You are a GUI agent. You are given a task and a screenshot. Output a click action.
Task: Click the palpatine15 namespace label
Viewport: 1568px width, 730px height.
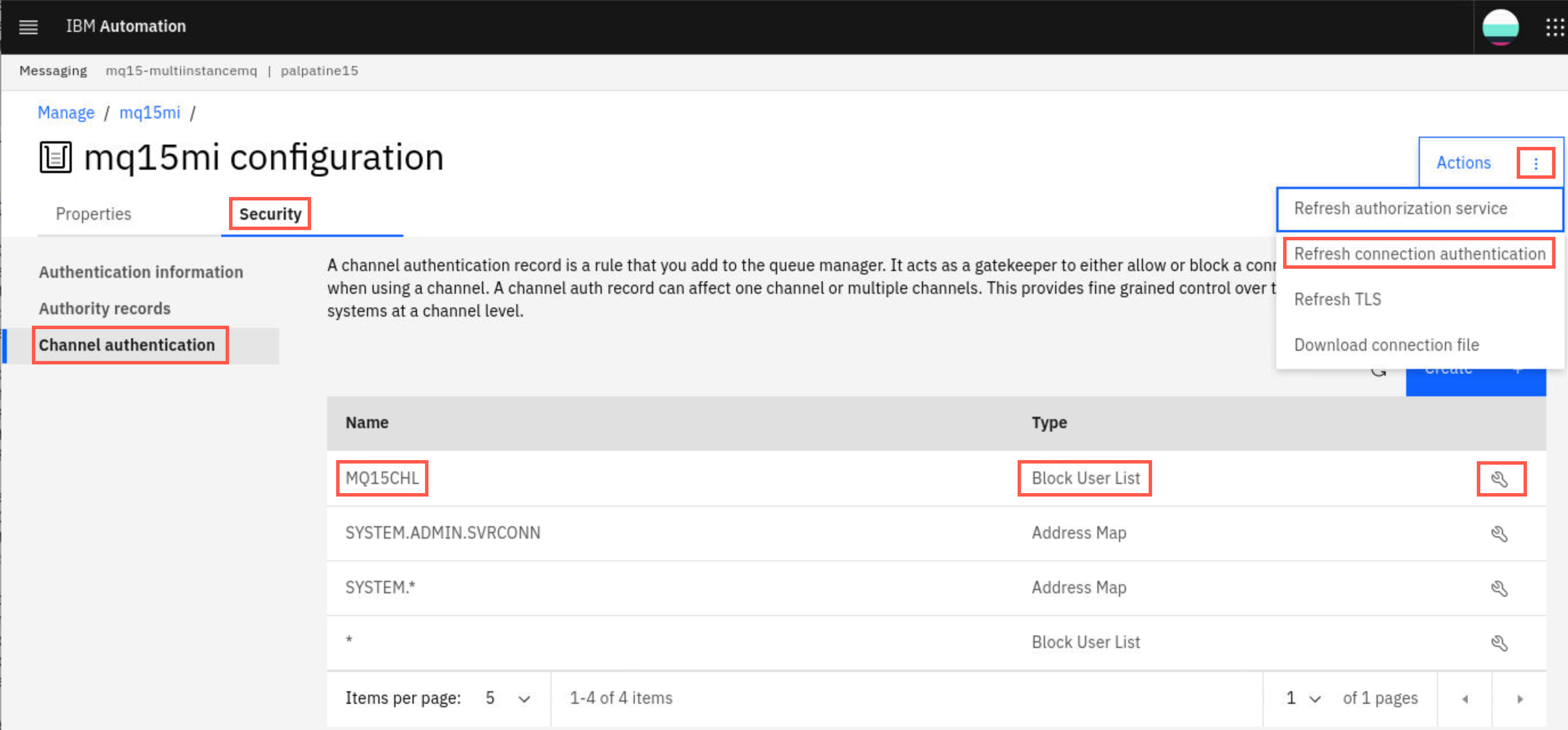(x=319, y=71)
